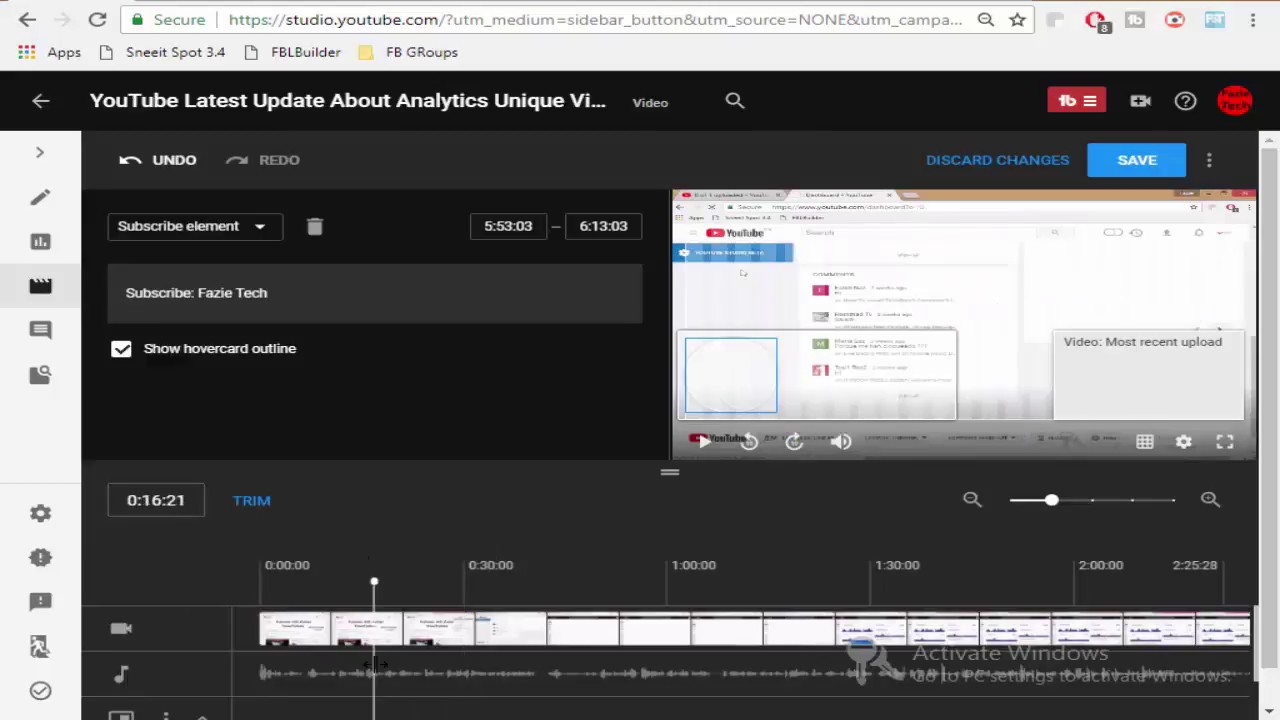This screenshot has width=1280, height=720.
Task: Mute the preview with the speaker icon
Action: [840, 441]
